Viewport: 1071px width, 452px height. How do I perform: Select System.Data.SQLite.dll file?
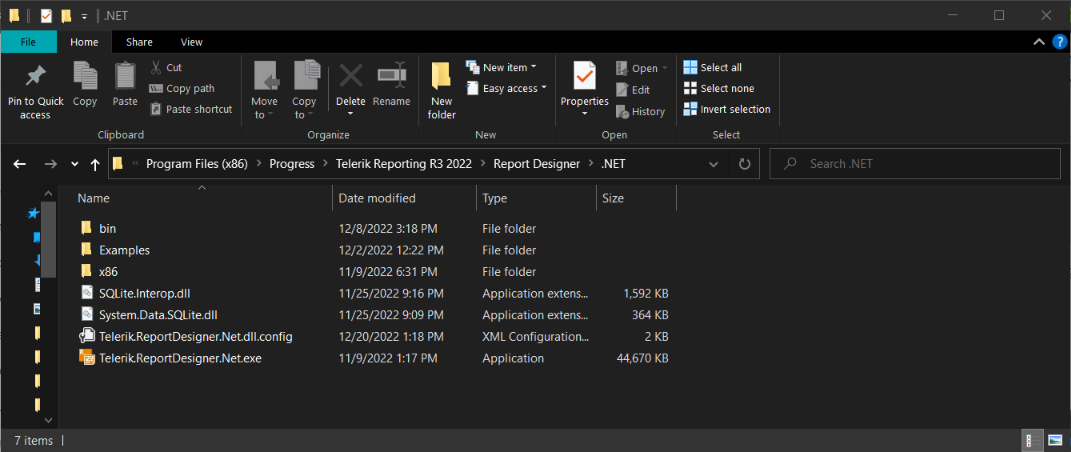158,315
